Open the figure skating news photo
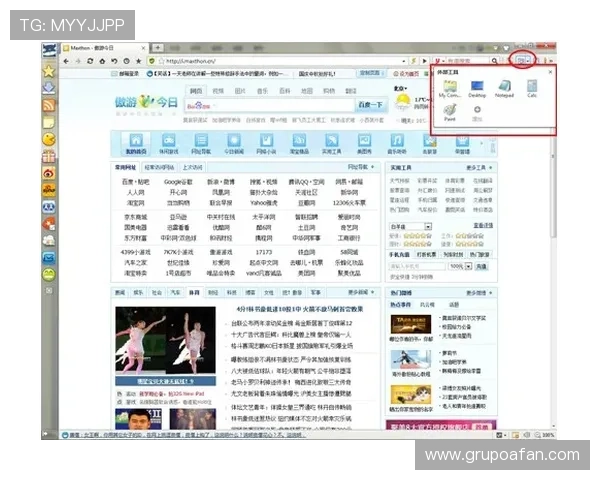The height and width of the screenshot is (480, 600). [x=165, y=341]
